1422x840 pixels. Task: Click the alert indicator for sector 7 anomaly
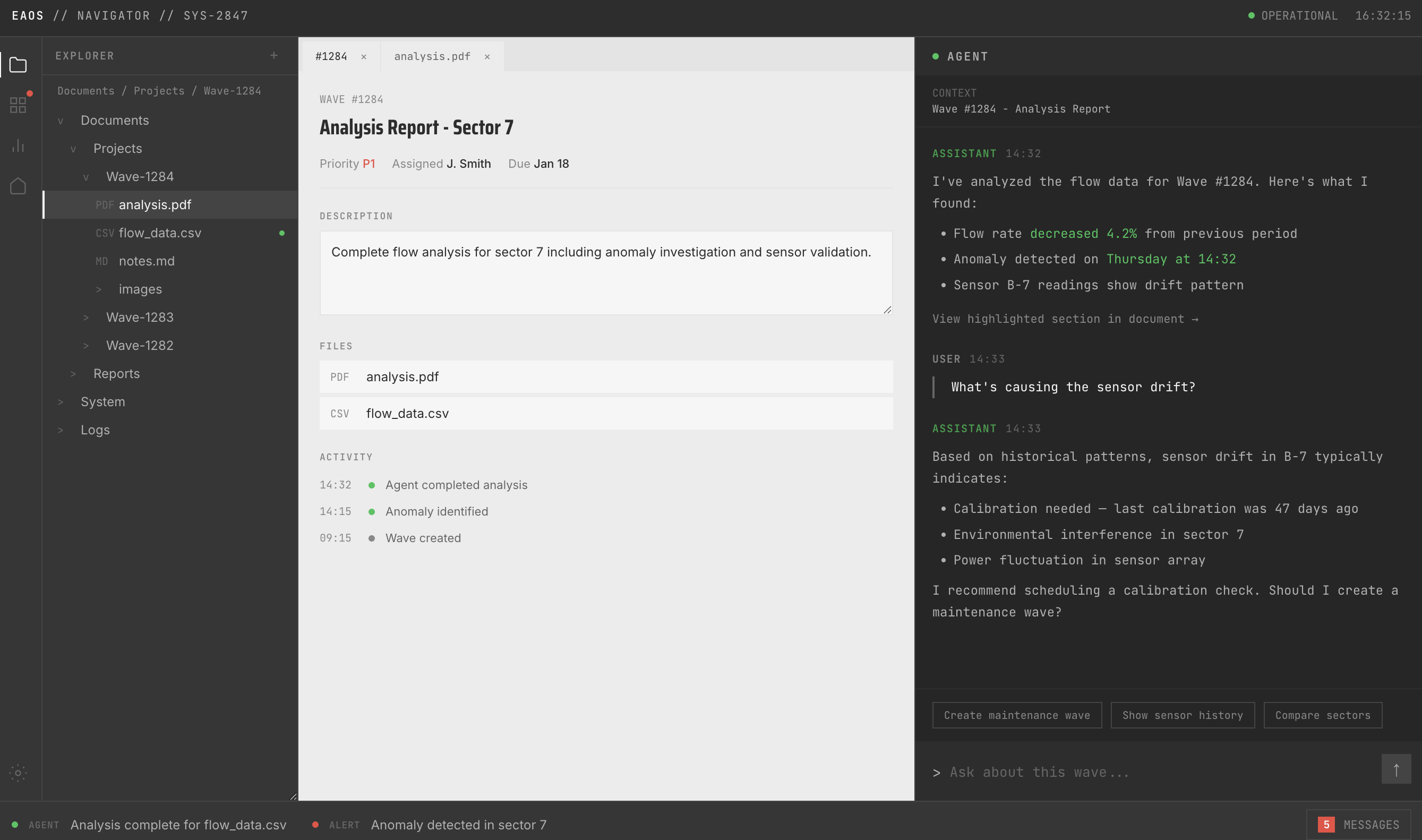click(316, 825)
